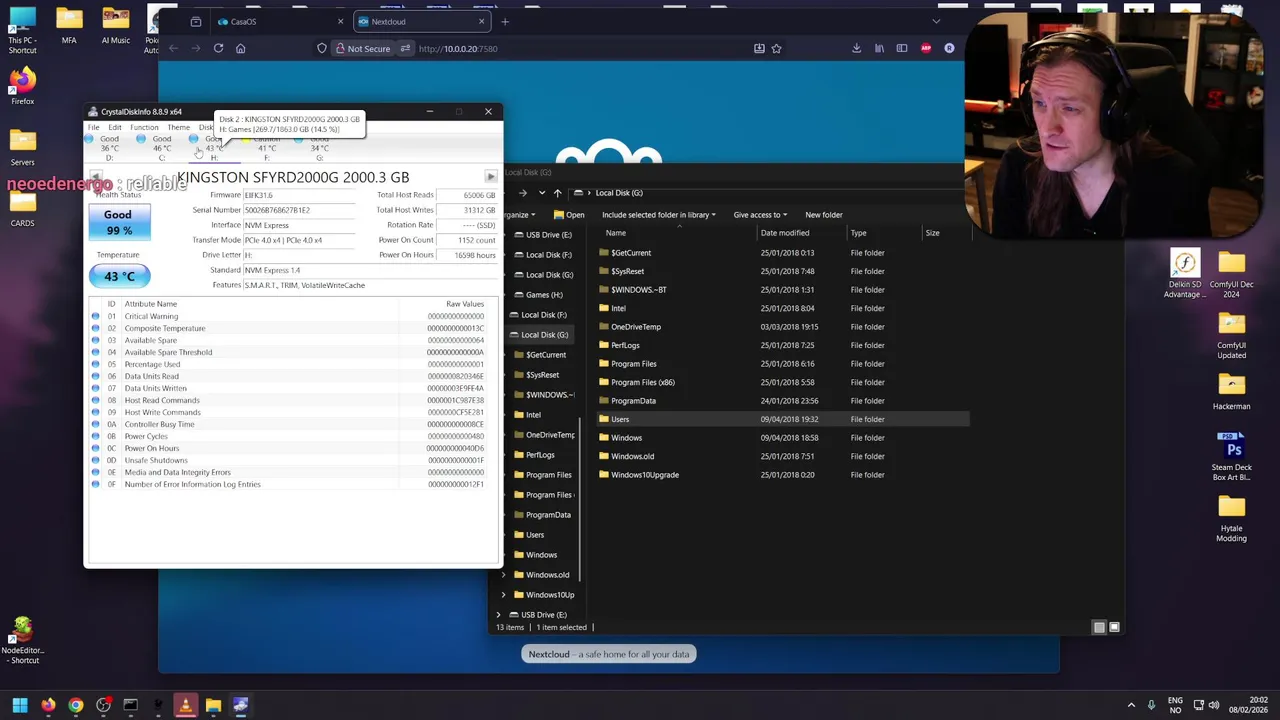This screenshot has width=1280, height=720.
Task: Open the Edit menu in CrystalDiskInfo
Action: [x=115, y=128]
